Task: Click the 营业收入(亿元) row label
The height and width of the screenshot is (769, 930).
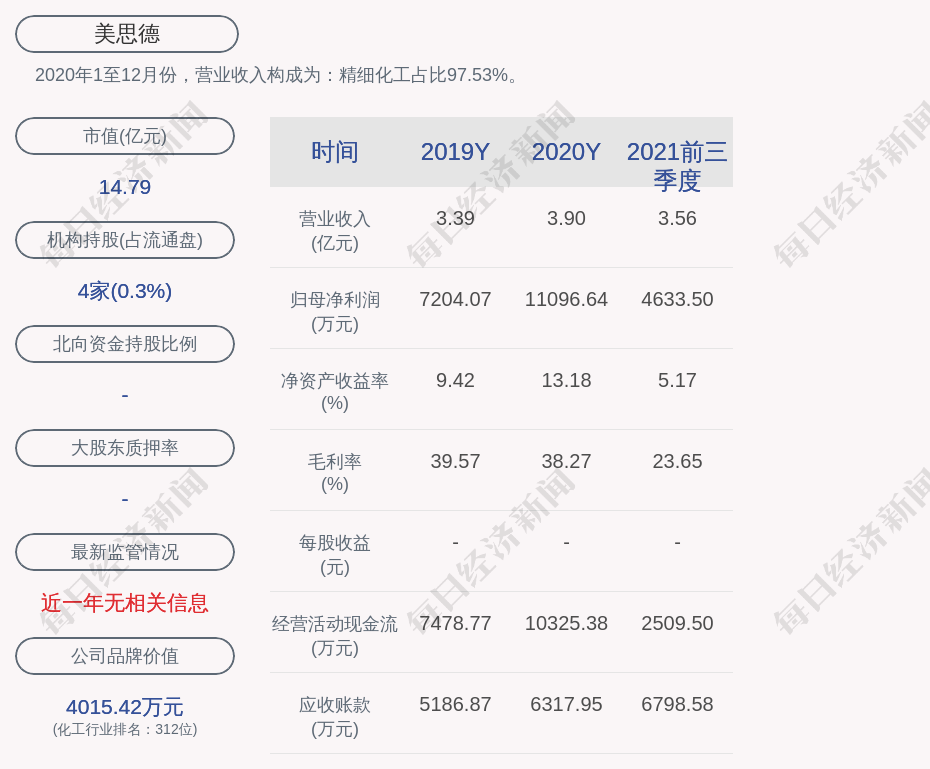Action: click(x=335, y=231)
